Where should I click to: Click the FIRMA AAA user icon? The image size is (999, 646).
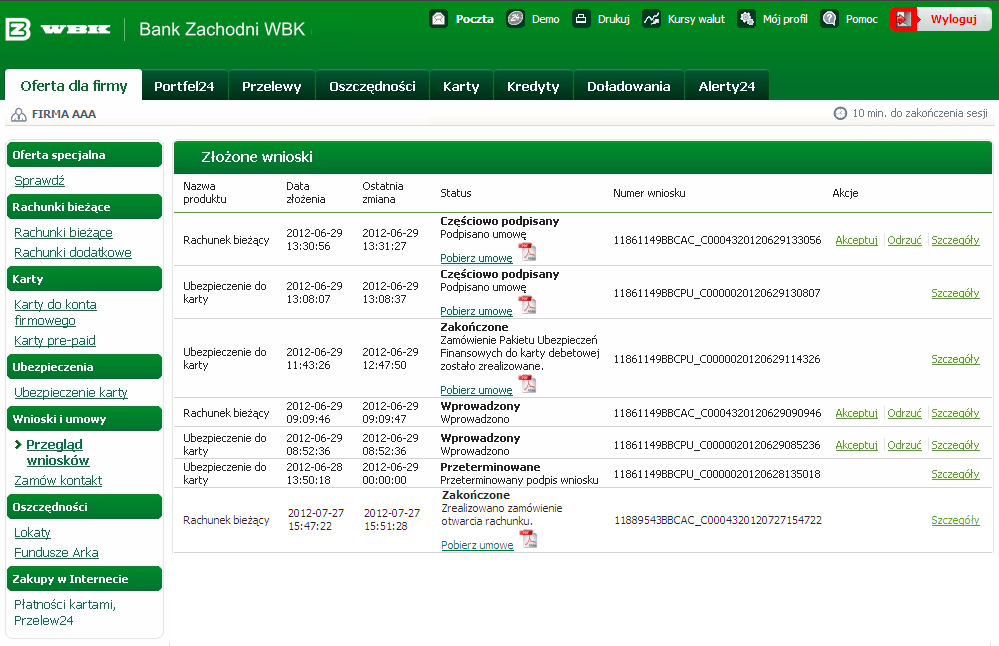pyautogui.click(x=19, y=115)
